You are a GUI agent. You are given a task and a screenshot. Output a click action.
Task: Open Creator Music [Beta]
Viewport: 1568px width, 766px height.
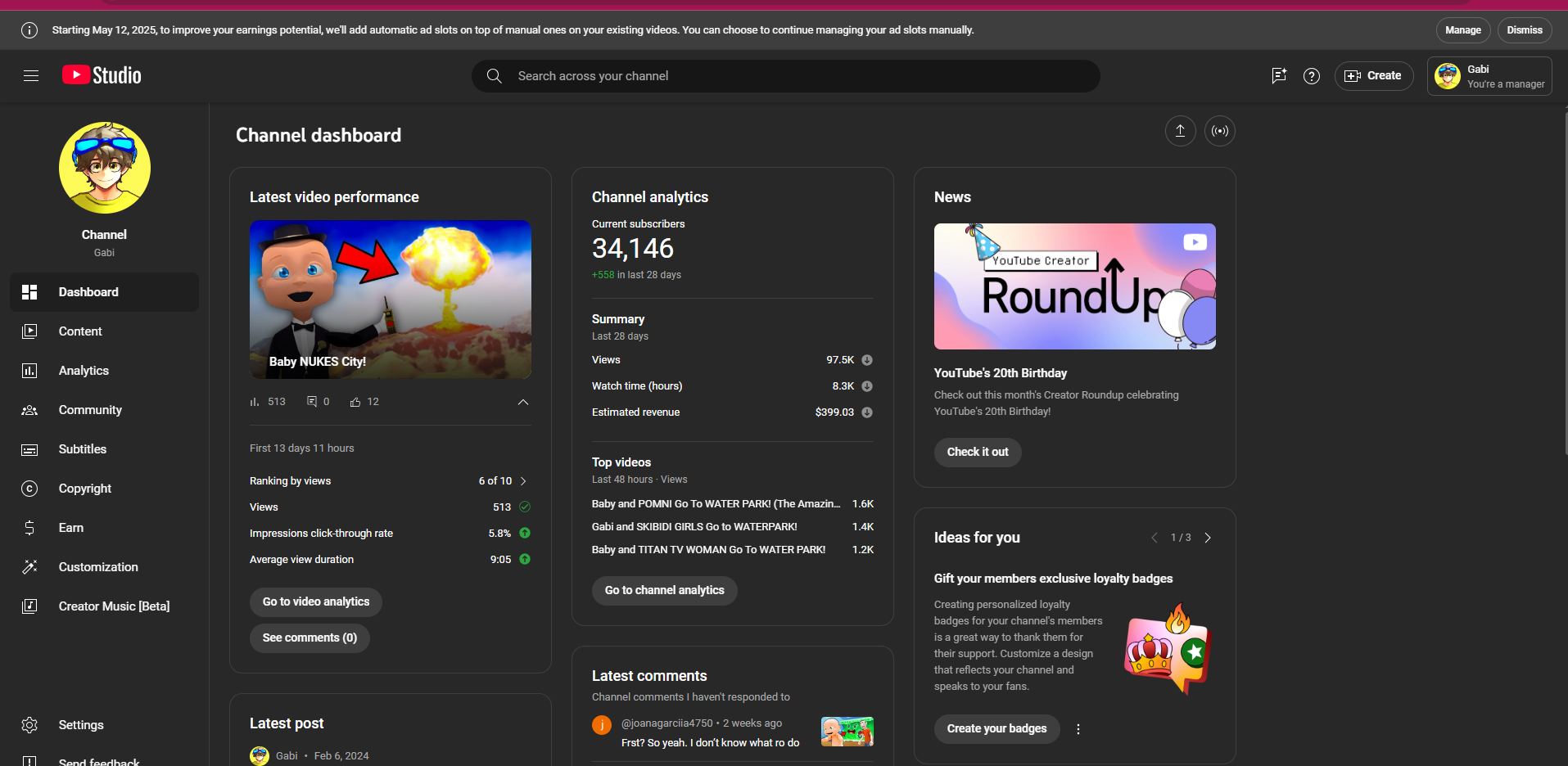(105, 606)
